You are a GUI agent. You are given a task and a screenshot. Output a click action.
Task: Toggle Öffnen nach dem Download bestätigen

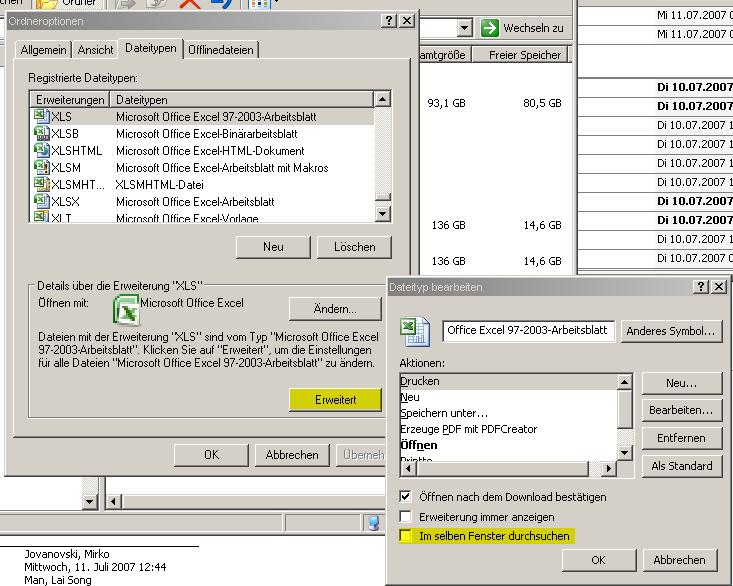(x=405, y=496)
